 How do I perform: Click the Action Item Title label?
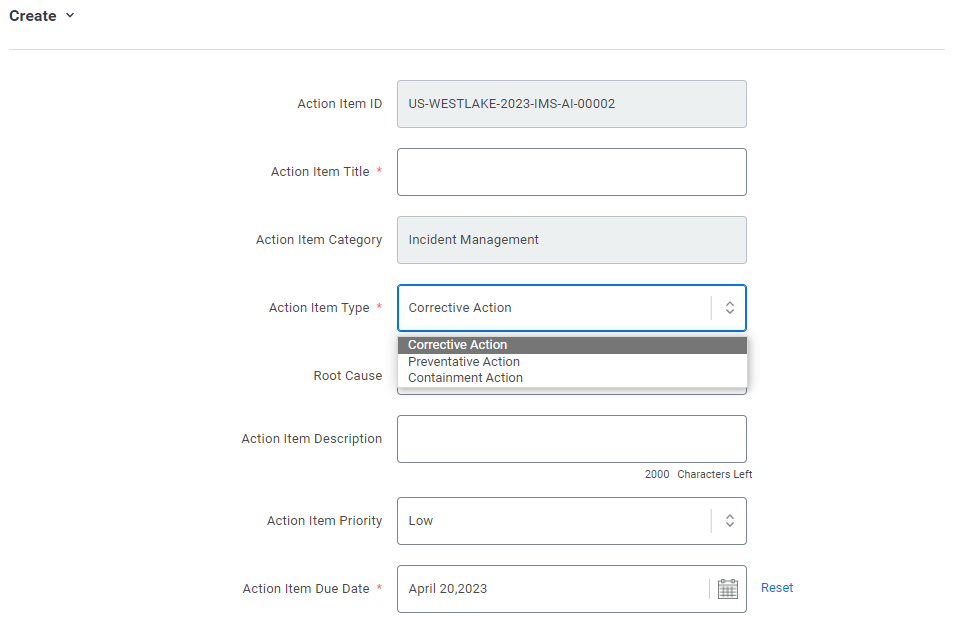point(320,172)
